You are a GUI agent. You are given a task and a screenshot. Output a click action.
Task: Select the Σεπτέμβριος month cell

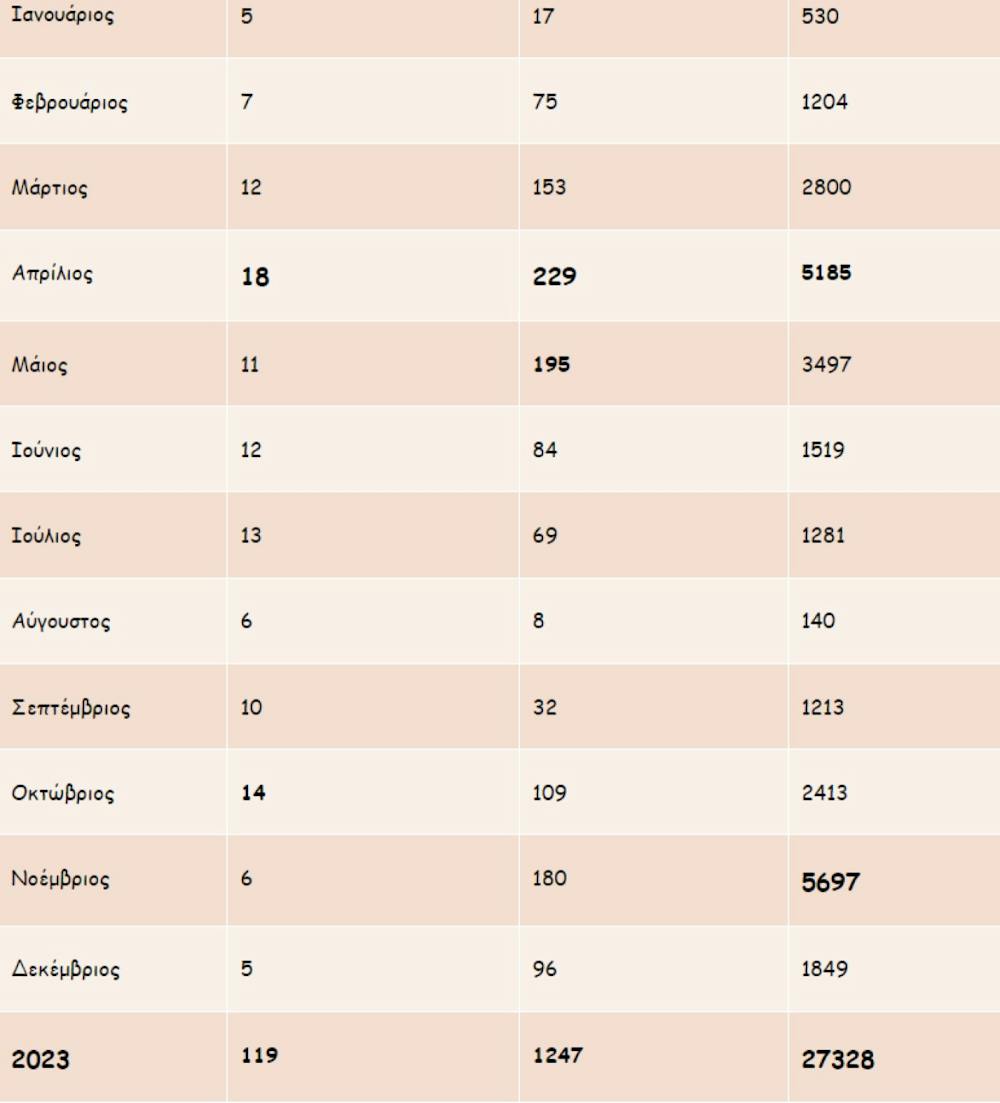[71, 708]
